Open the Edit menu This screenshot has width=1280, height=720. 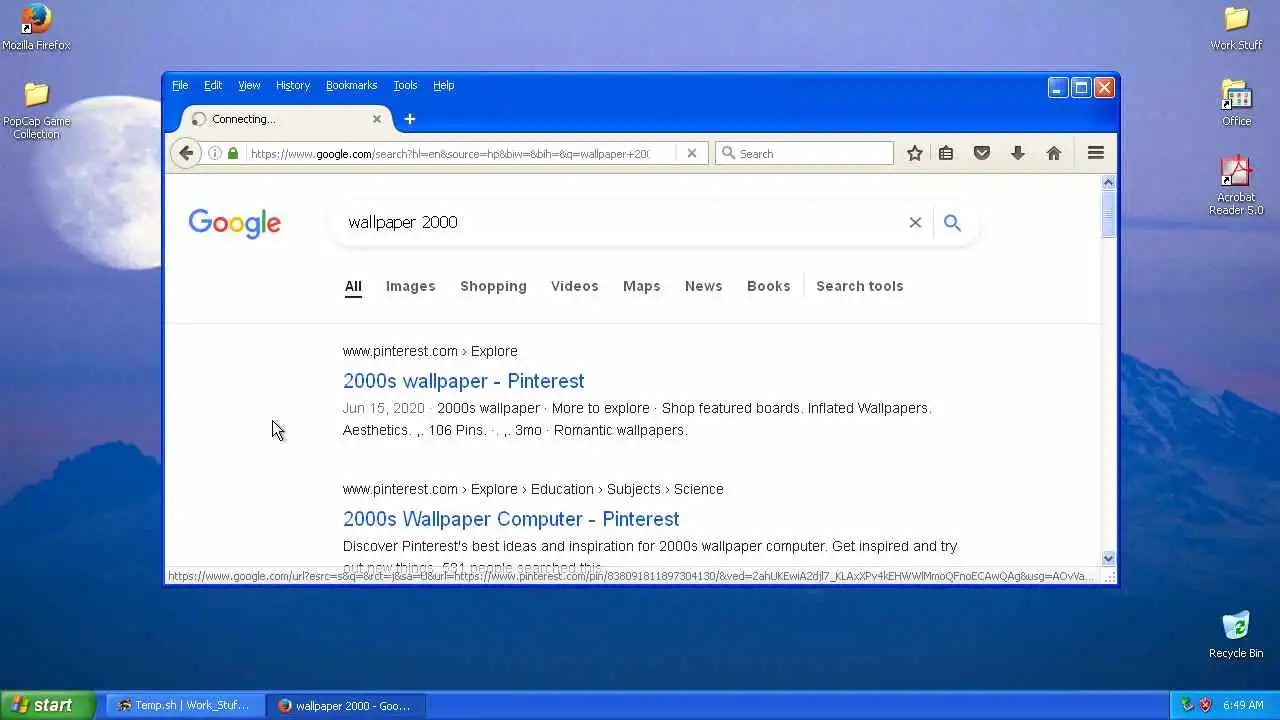[x=213, y=85]
